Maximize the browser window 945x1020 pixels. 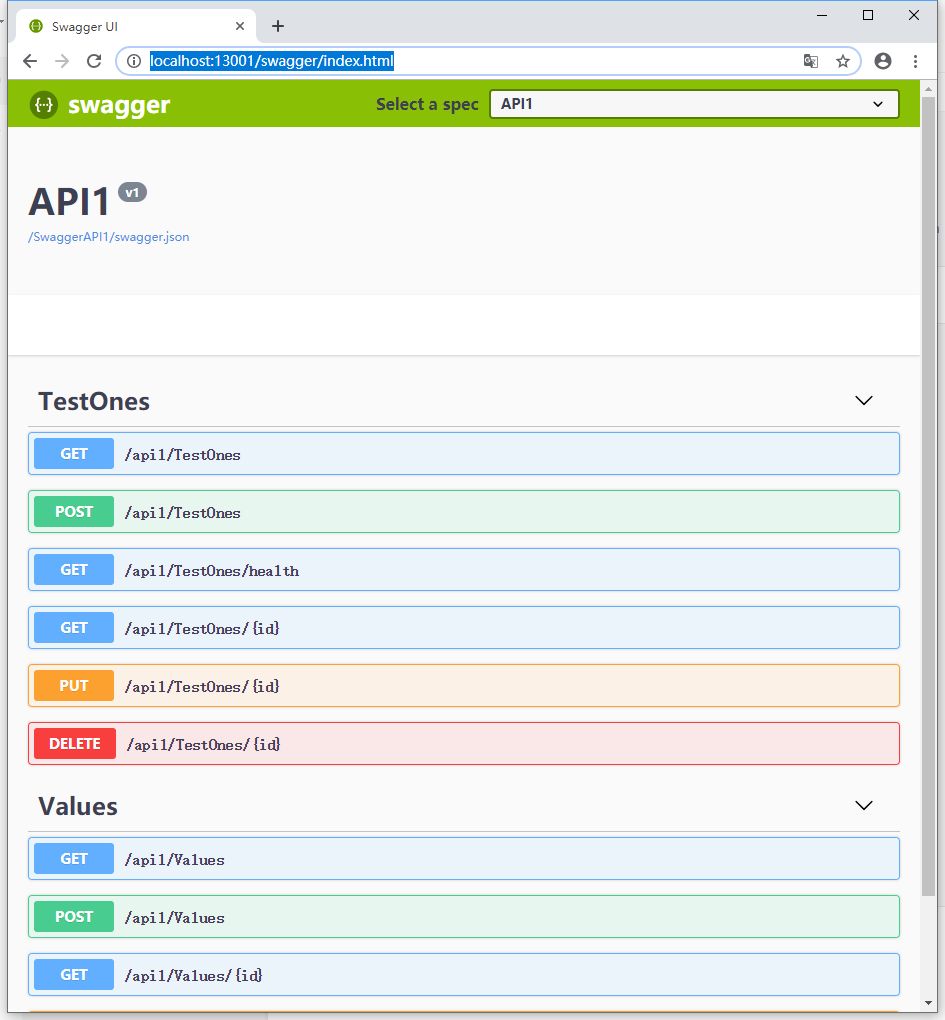pyautogui.click(x=868, y=15)
